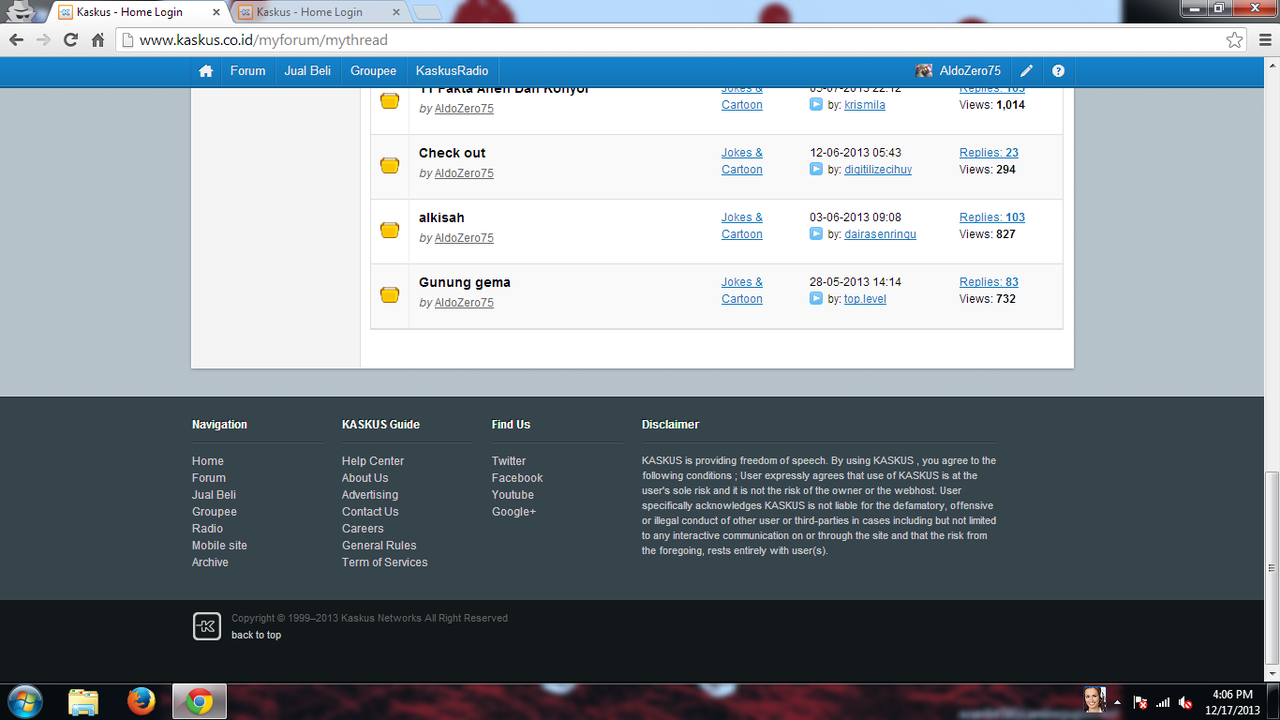
Task: Open Term of Services footer link
Action: [385, 563]
